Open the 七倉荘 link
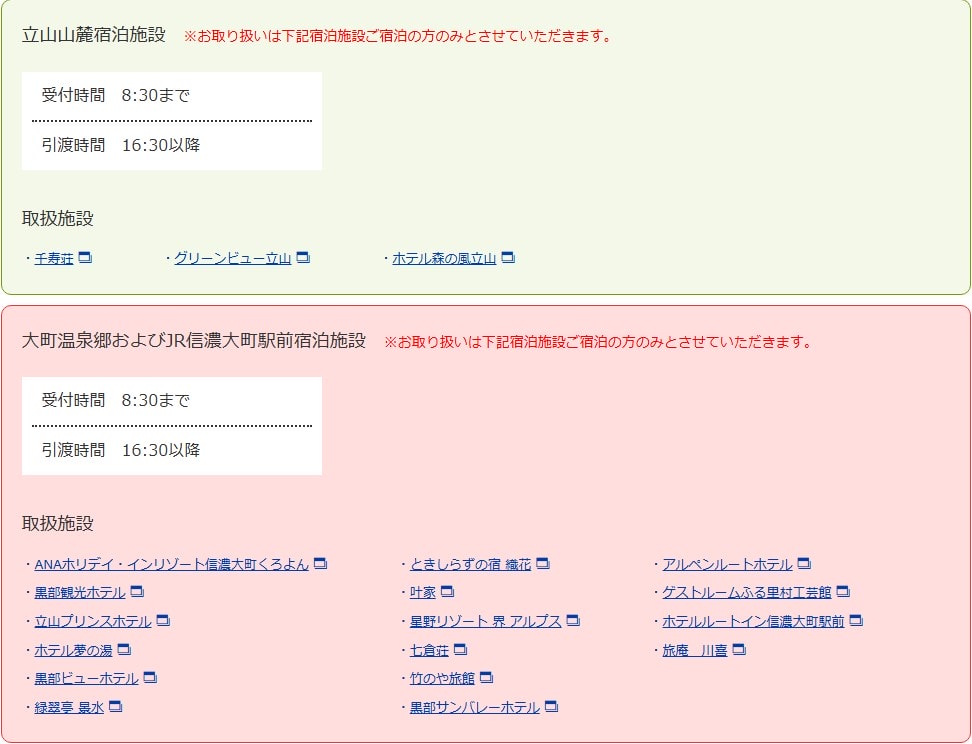This screenshot has height=744, width=972. coord(429,650)
